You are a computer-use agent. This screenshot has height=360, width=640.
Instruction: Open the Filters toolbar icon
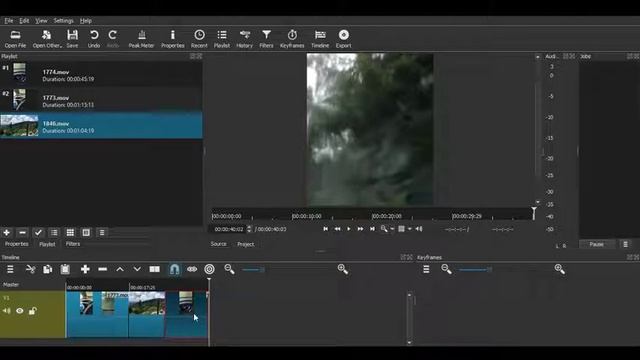(x=266, y=39)
